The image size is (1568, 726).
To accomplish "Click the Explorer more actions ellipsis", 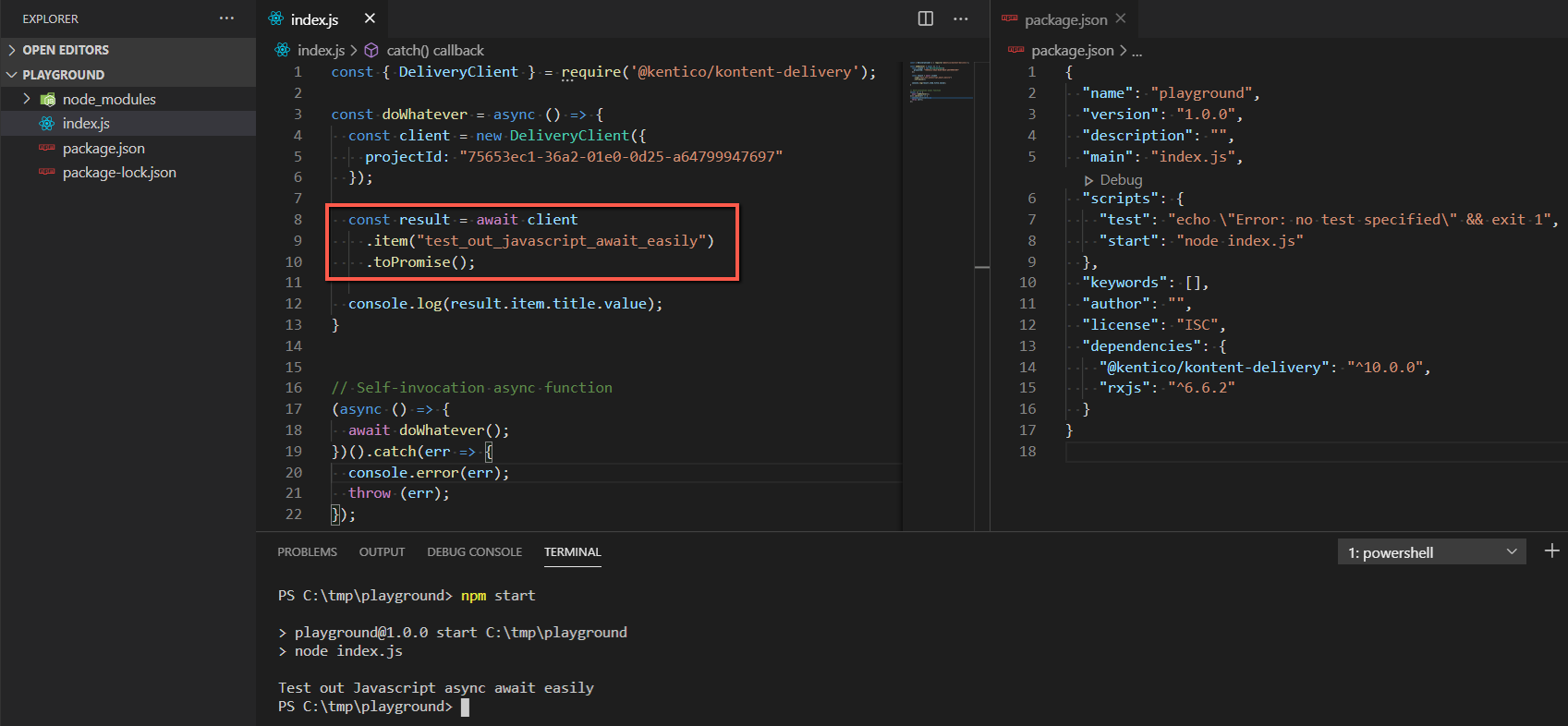I will tap(226, 18).
